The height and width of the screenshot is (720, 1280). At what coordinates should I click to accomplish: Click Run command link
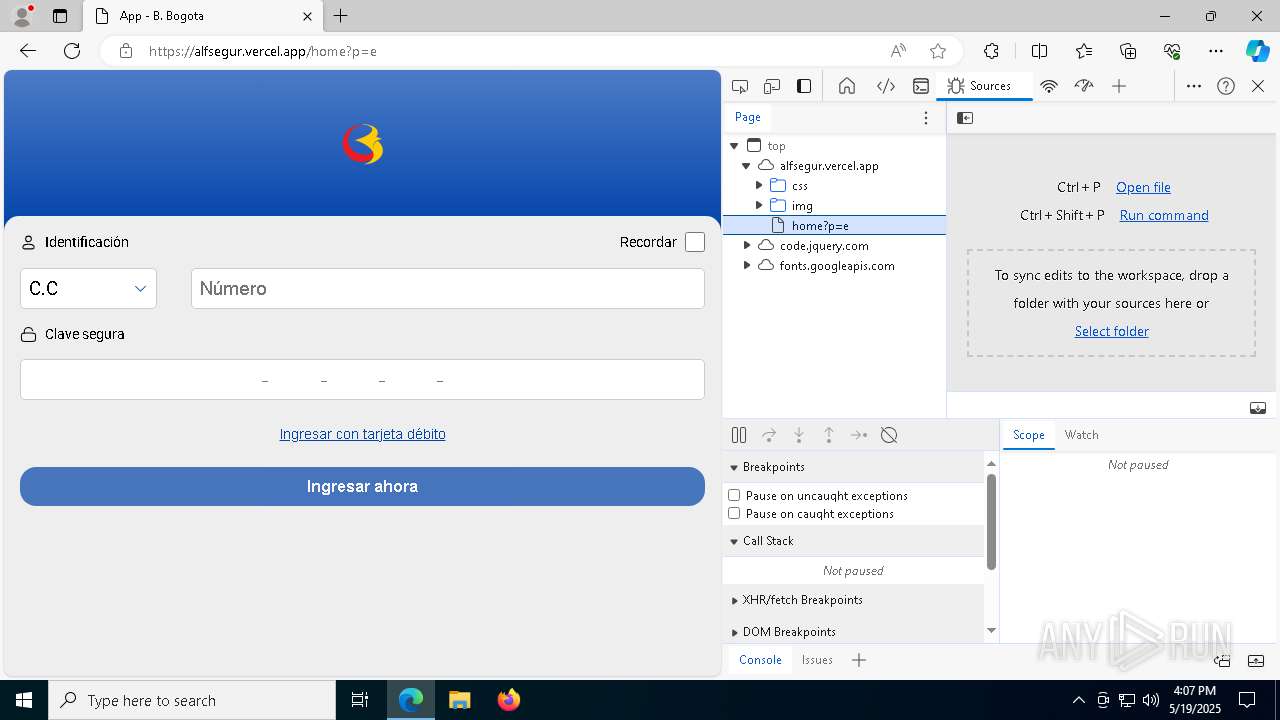1164,215
